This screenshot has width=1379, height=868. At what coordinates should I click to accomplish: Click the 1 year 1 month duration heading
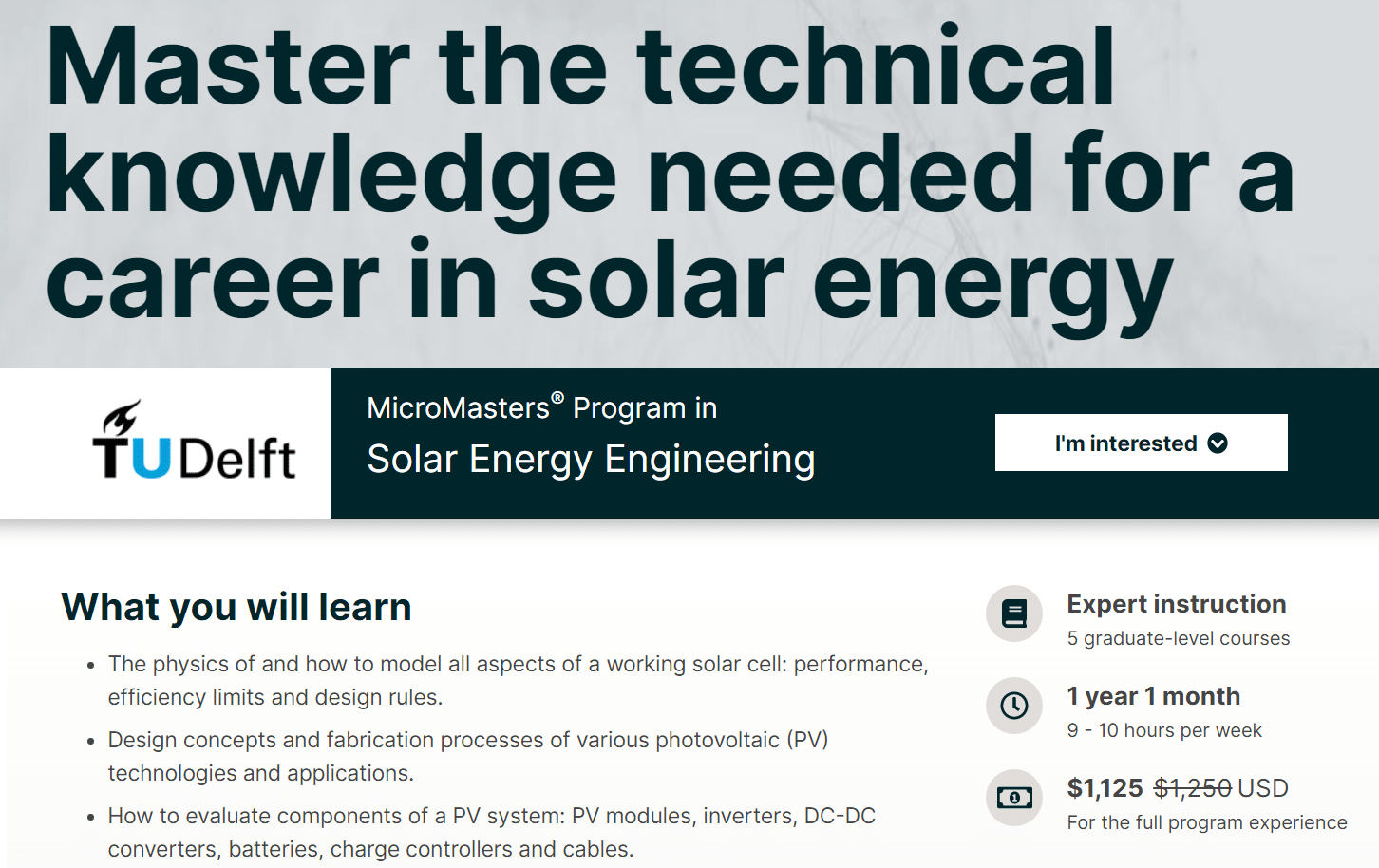(1154, 696)
